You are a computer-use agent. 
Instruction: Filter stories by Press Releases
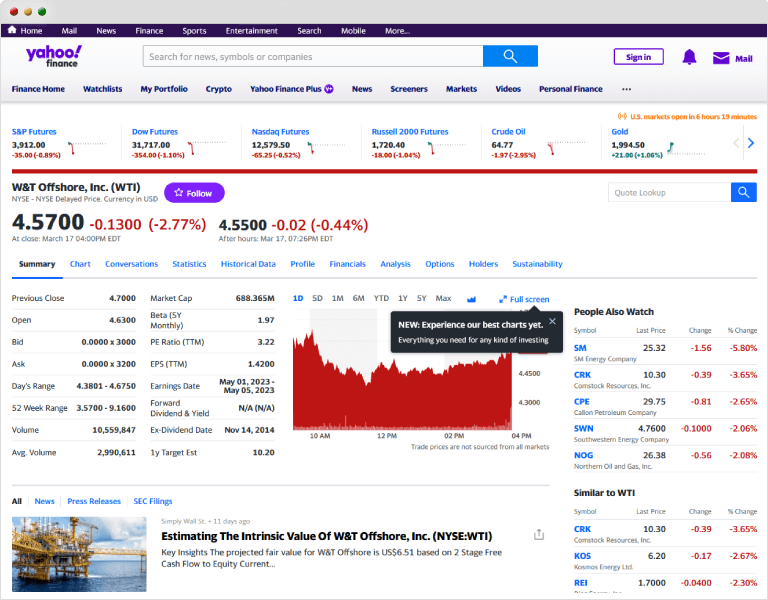94,501
